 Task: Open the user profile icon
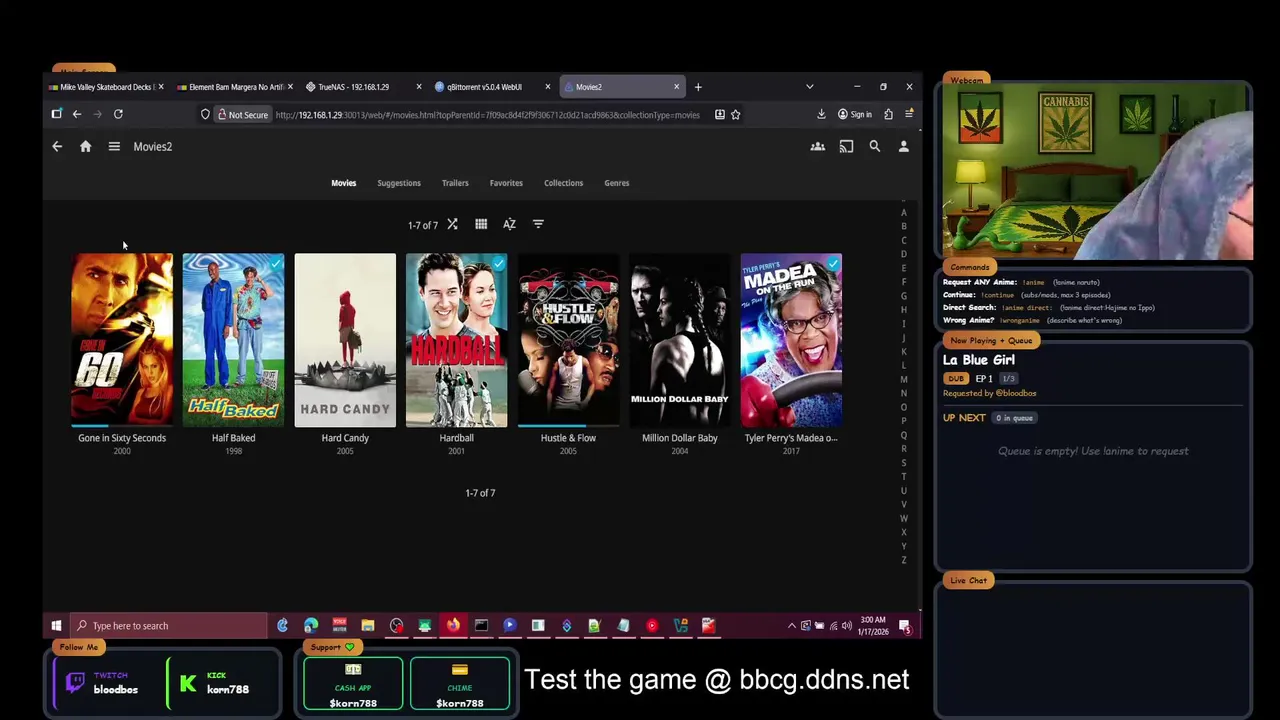903,146
